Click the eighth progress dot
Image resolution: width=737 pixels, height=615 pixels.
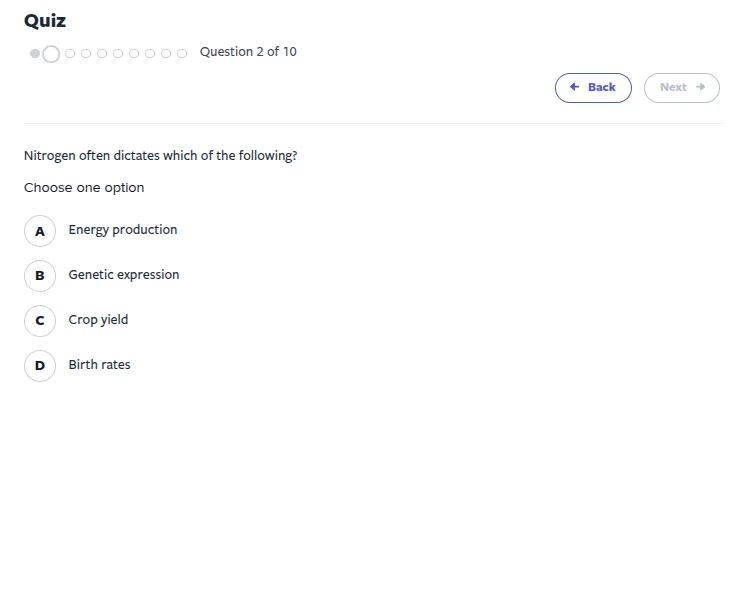150,53
